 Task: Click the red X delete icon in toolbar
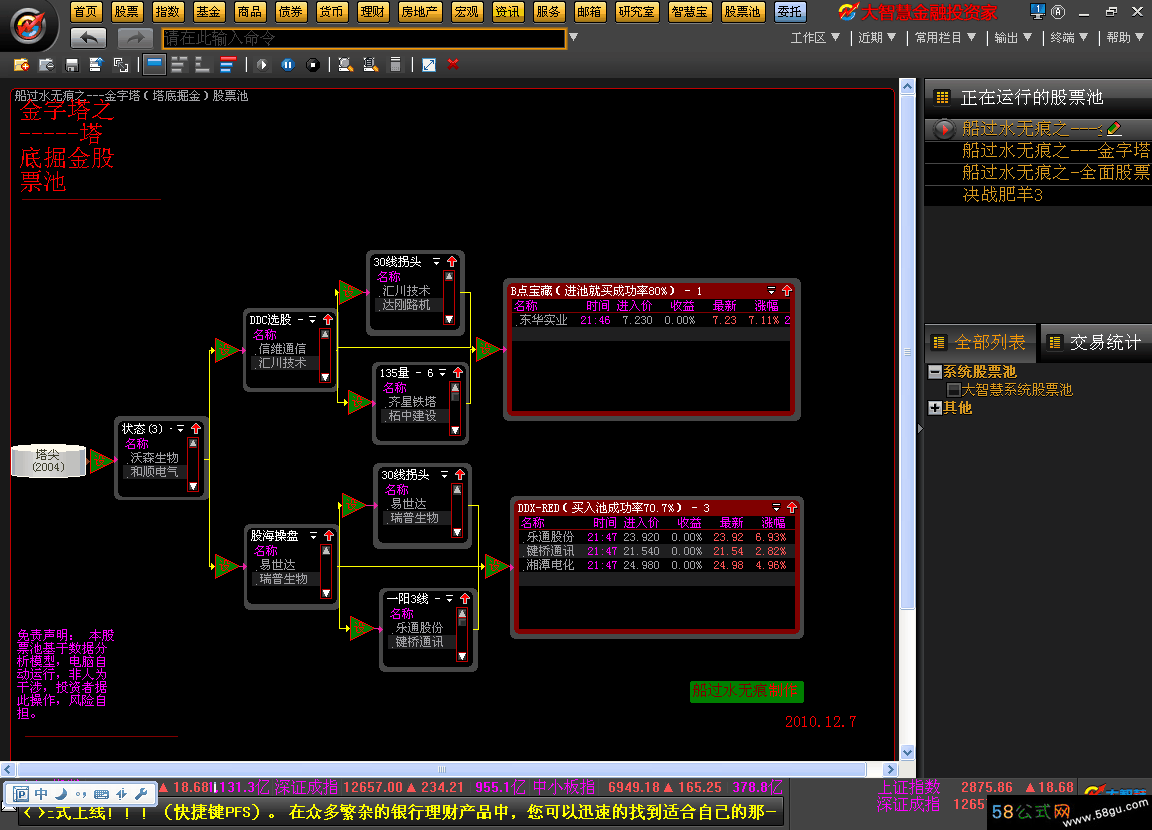tap(453, 65)
